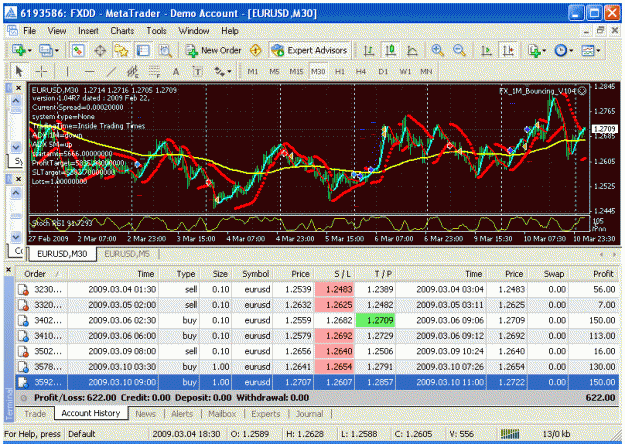Select the crosshair cursor tool
The height and width of the screenshot is (444, 625).
(x=41, y=72)
